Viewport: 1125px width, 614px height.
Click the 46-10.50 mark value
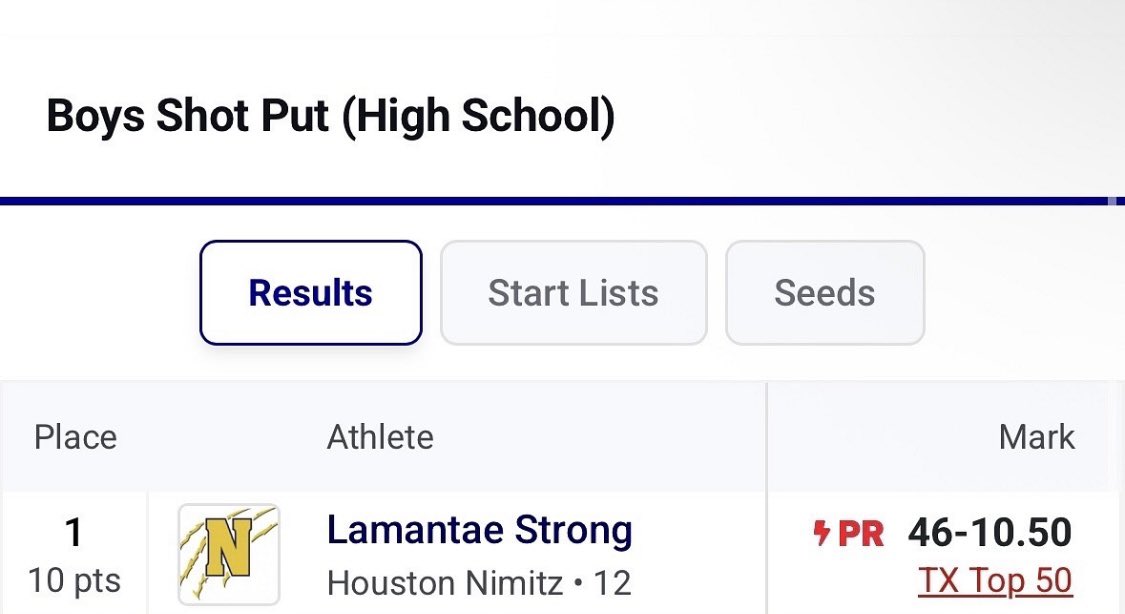tap(990, 533)
